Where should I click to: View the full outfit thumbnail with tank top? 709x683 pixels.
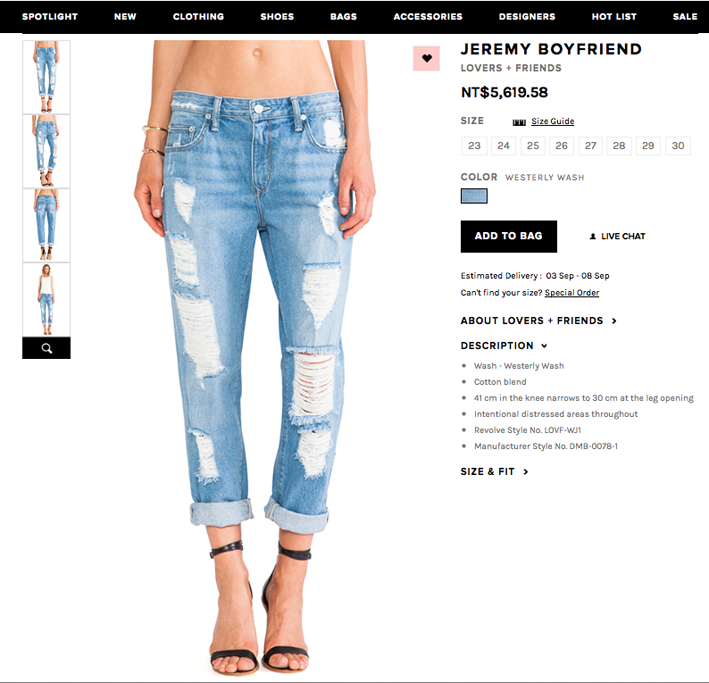click(x=46, y=299)
